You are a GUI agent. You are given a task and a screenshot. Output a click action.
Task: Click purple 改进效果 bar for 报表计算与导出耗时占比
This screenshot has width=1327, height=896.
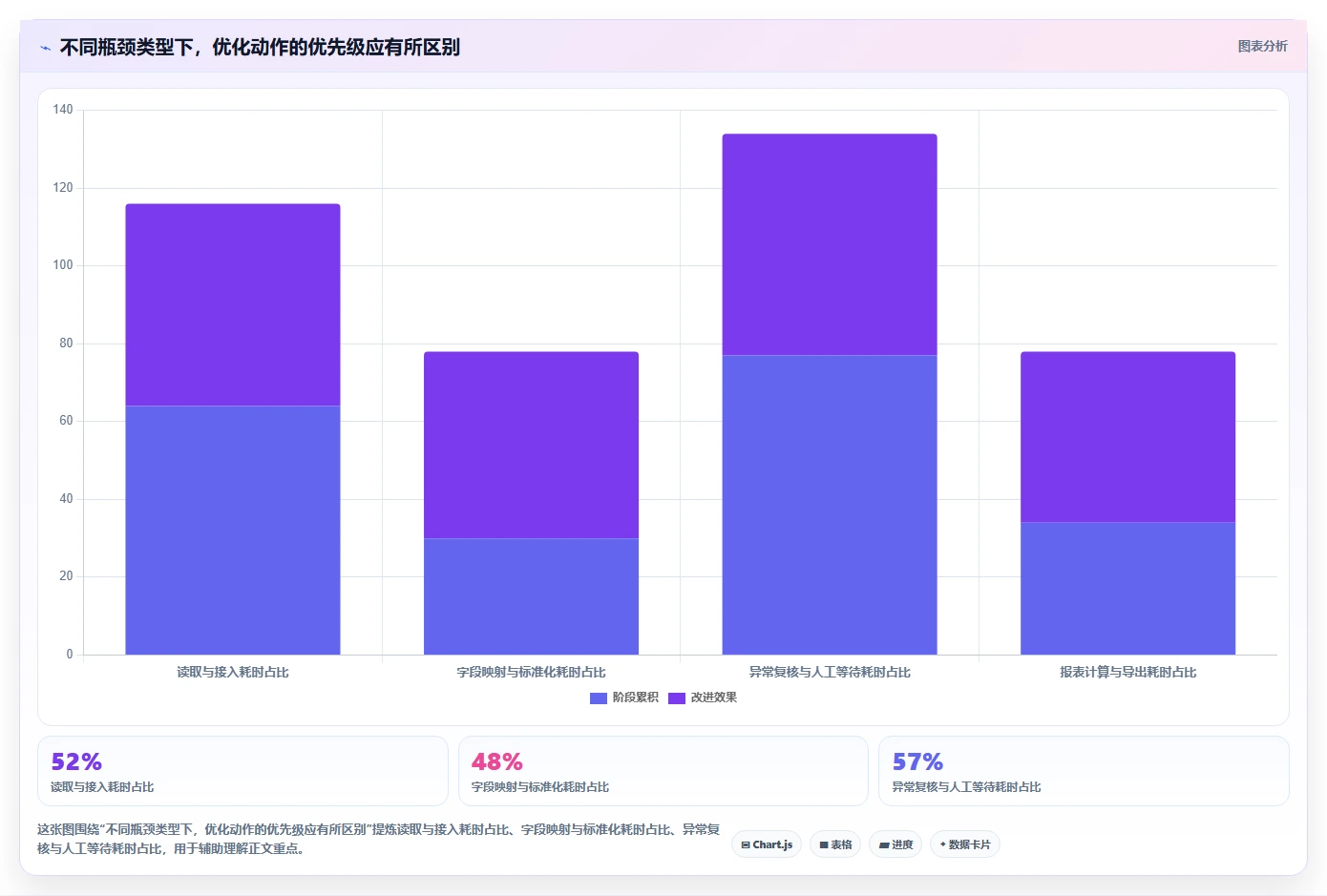[1127, 437]
